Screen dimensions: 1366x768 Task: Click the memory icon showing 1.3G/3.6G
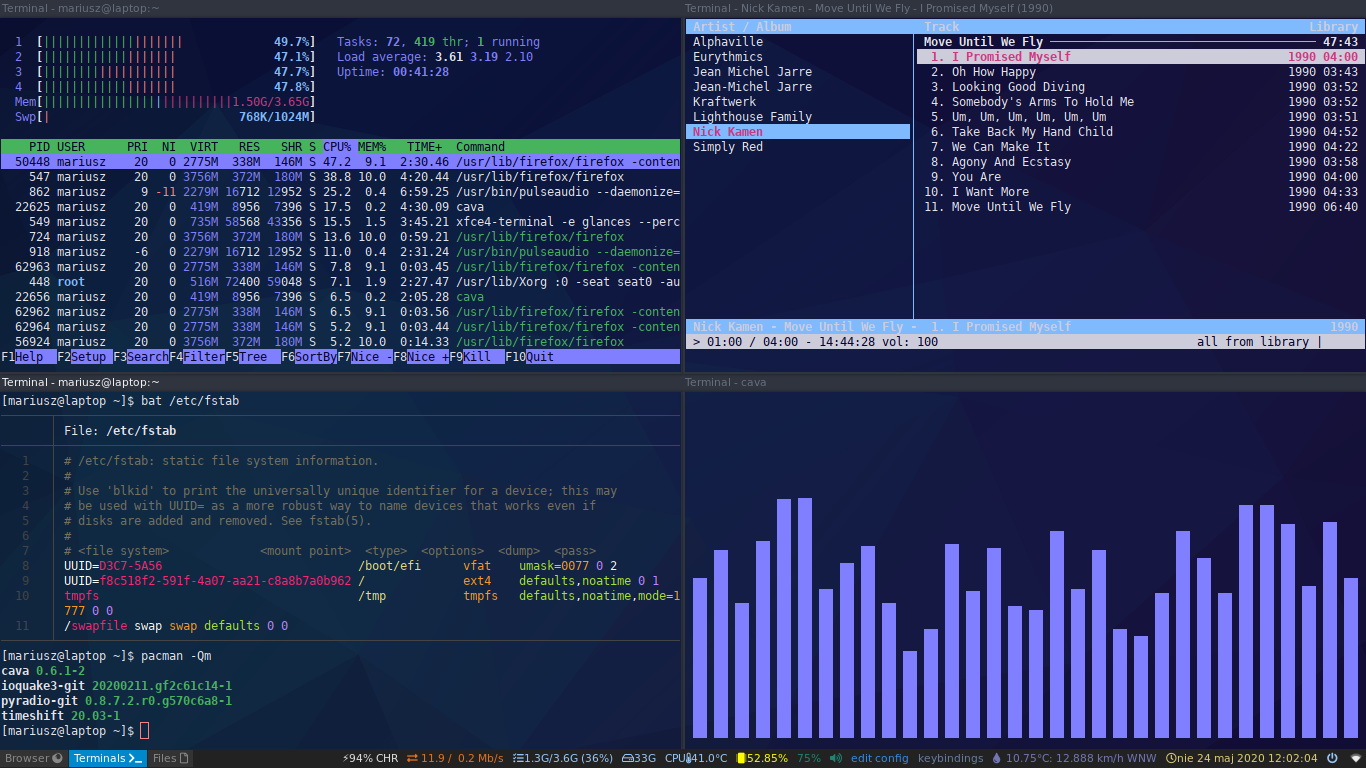click(517, 758)
